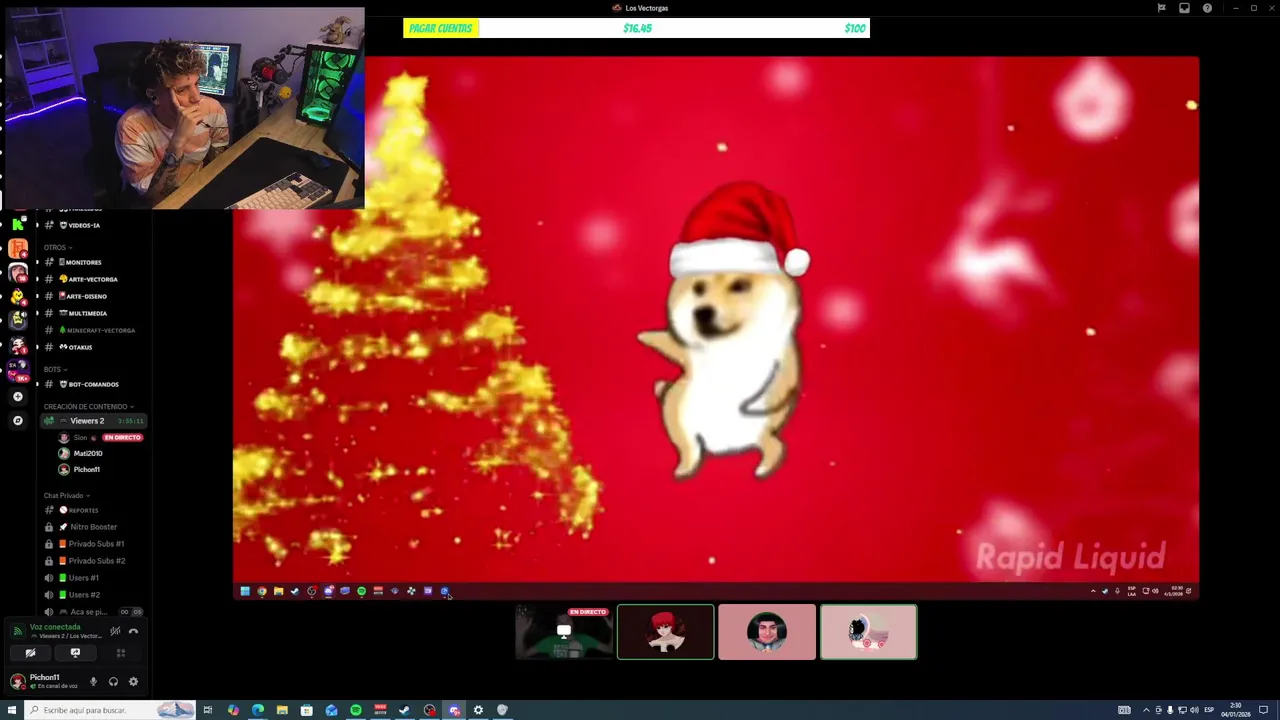This screenshot has height=720, width=1280.
Task: Join the Privado Subs #1 channel
Action: tap(94, 544)
